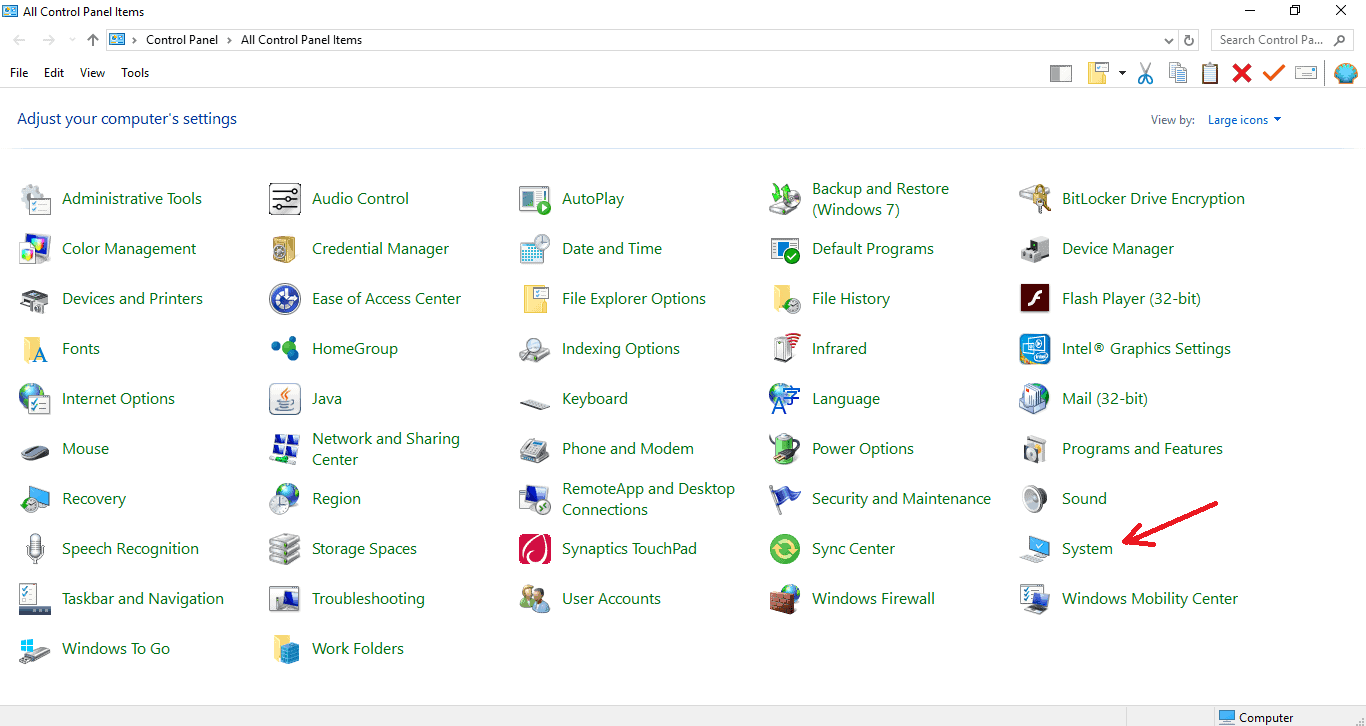
Task: Click the Classic Shell seashell icon
Action: [1346, 73]
